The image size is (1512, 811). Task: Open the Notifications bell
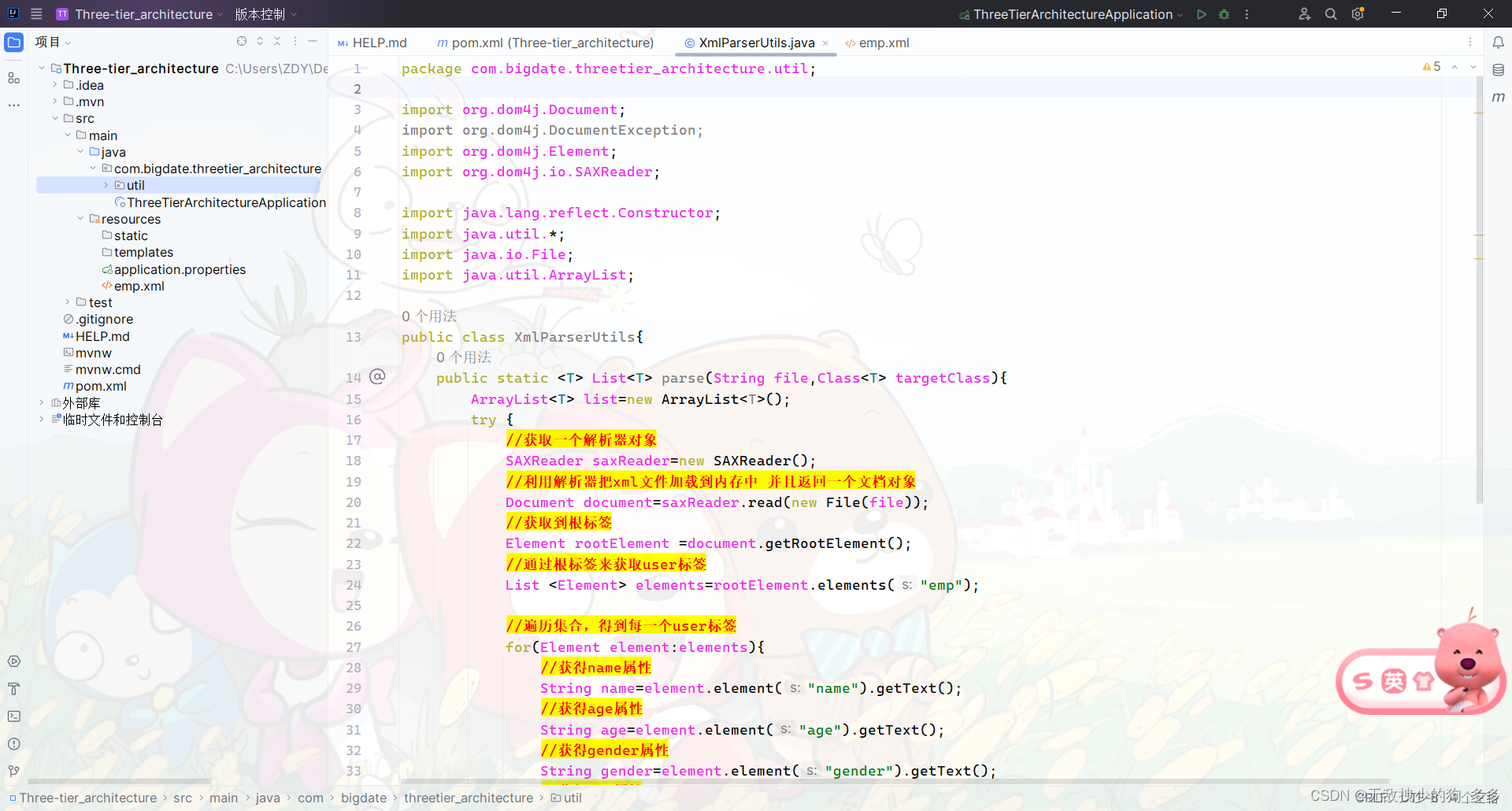[x=1499, y=43]
